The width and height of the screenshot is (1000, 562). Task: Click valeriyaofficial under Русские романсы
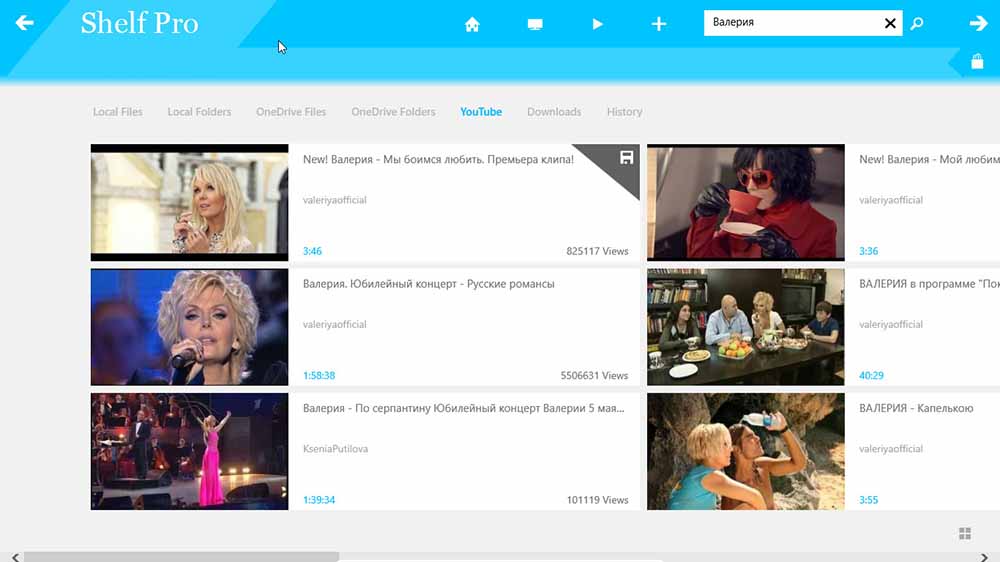[335, 324]
